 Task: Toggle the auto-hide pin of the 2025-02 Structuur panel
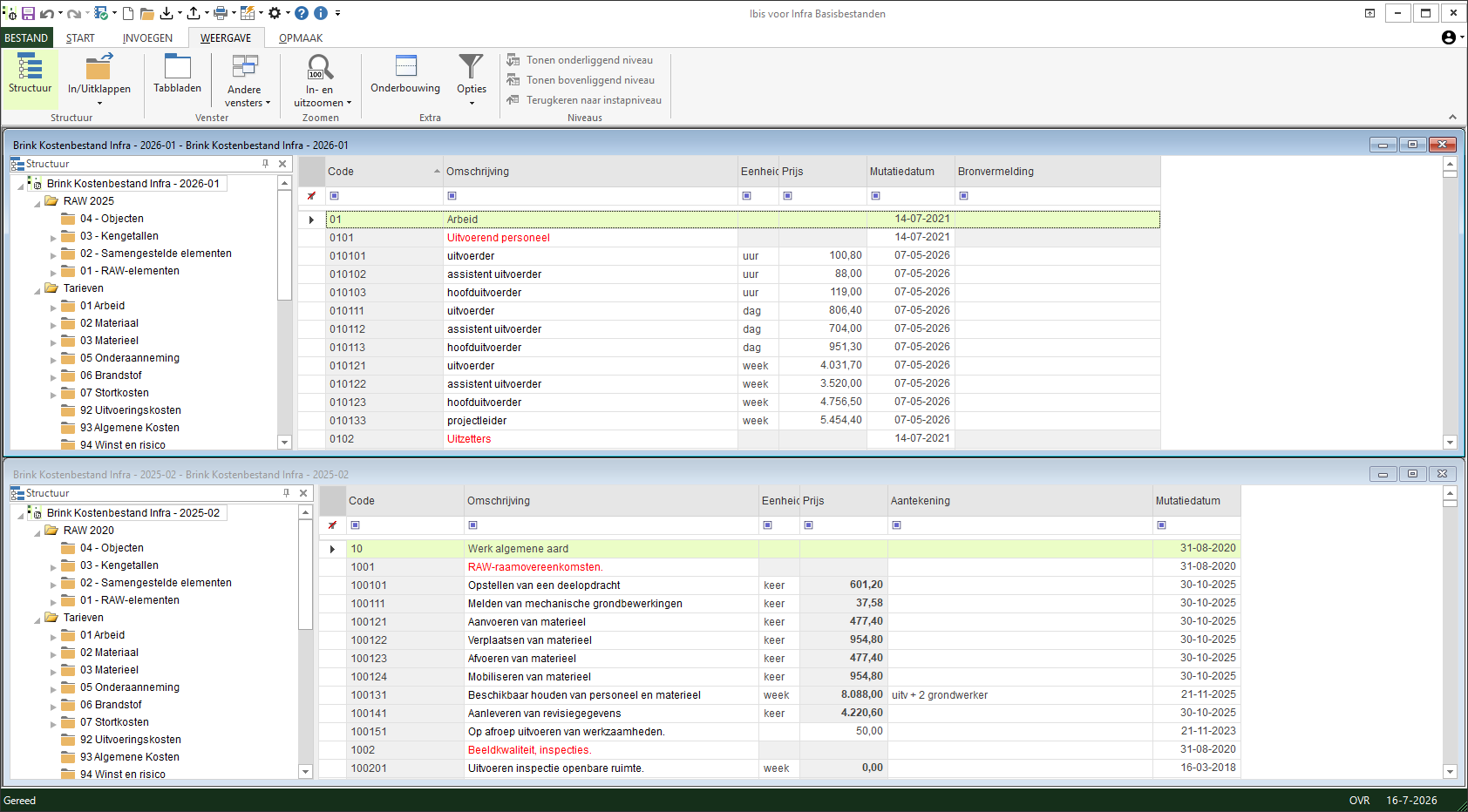coord(286,493)
